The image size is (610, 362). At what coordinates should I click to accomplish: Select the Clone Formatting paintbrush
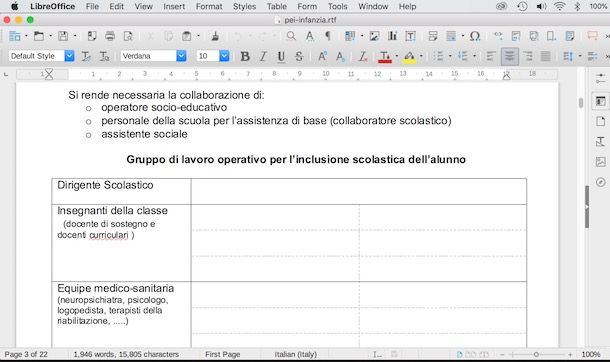[215, 36]
